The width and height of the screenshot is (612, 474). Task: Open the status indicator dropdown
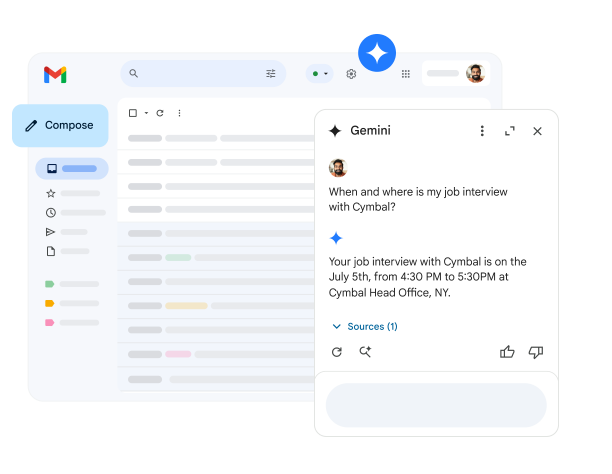[320, 73]
